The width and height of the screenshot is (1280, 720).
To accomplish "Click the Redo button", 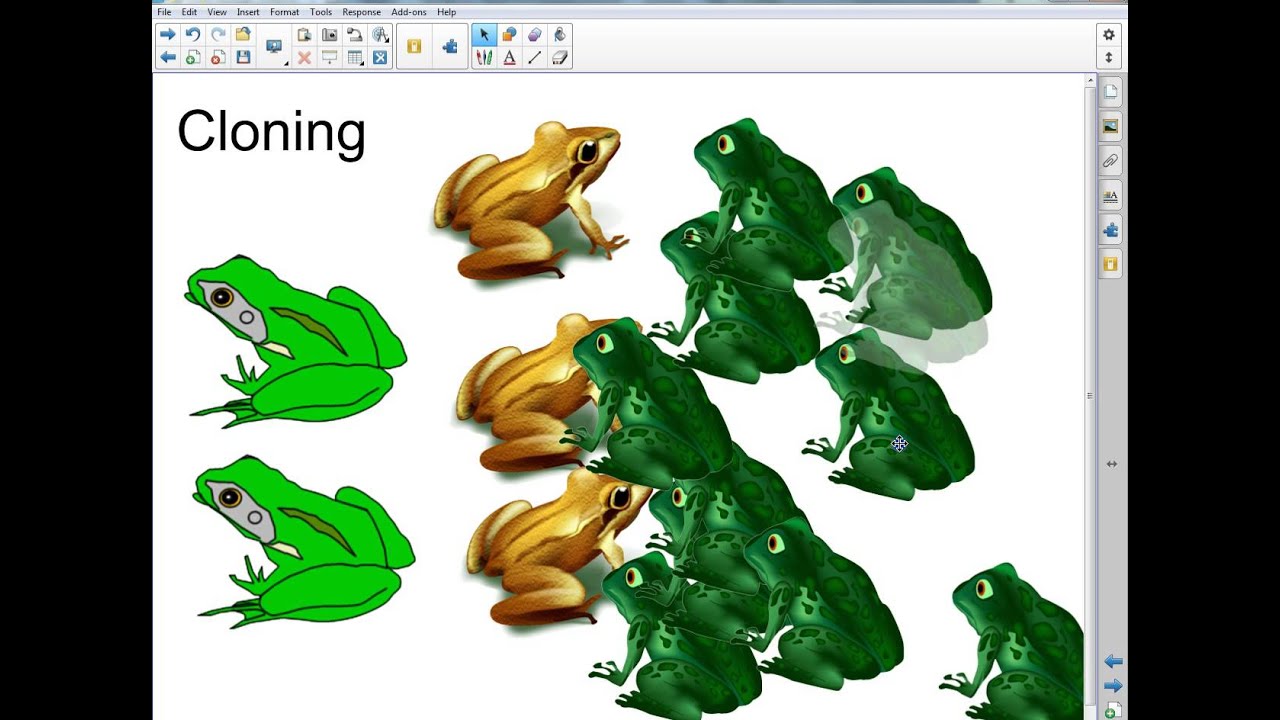I will (218, 34).
